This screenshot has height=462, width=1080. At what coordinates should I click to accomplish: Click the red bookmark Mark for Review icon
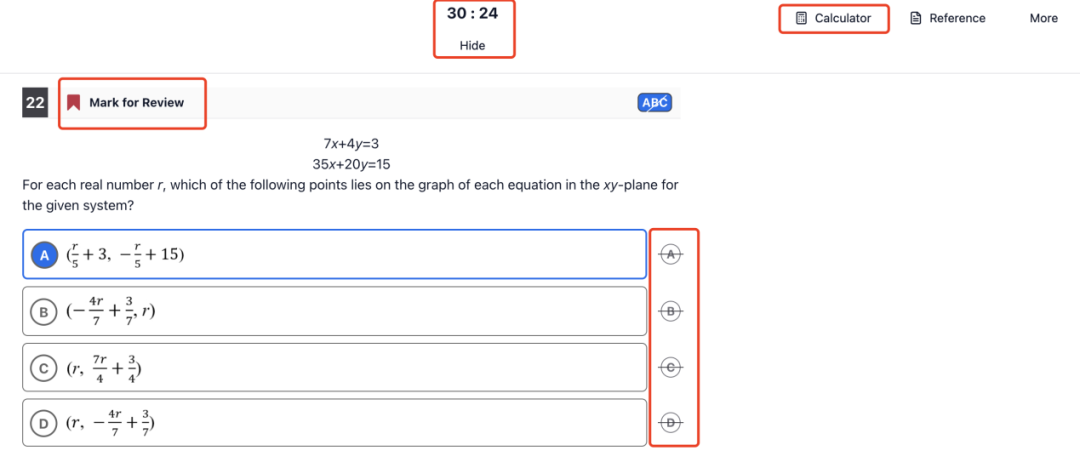pyautogui.click(x=74, y=103)
